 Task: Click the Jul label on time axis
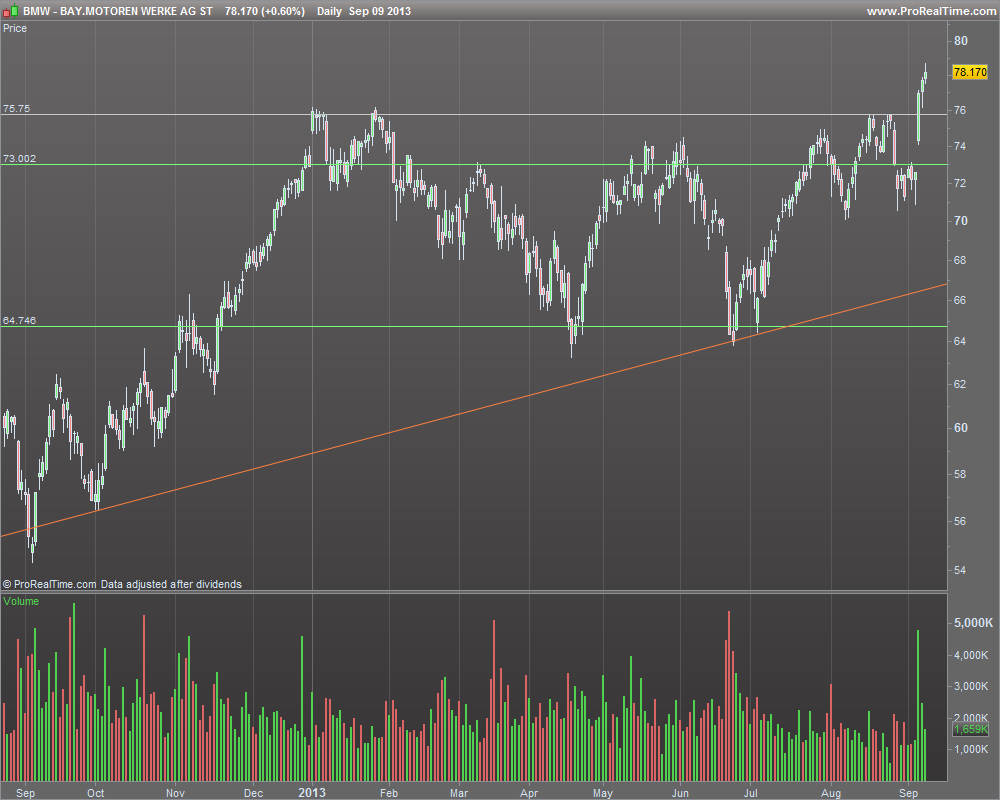coord(751,793)
